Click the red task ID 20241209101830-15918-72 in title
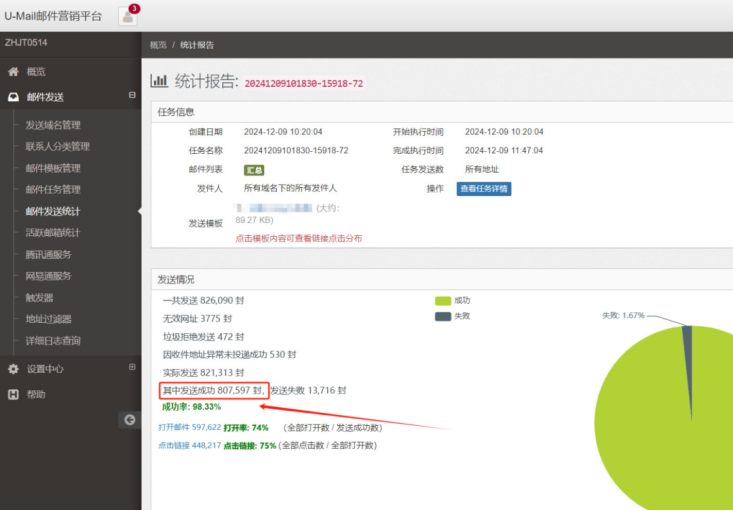733x511 pixels. tap(303, 83)
